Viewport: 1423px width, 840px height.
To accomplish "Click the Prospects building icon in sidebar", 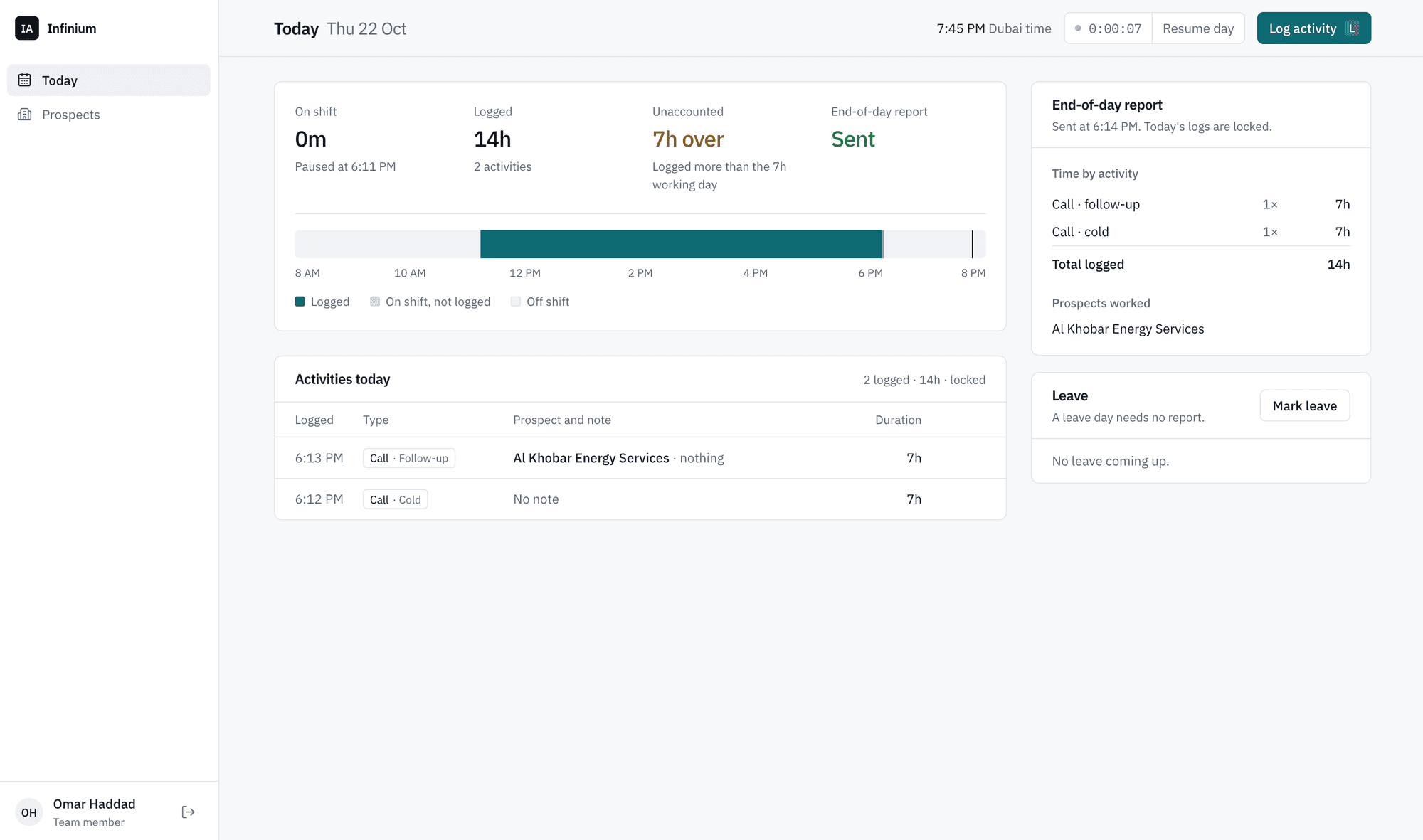I will pos(25,115).
